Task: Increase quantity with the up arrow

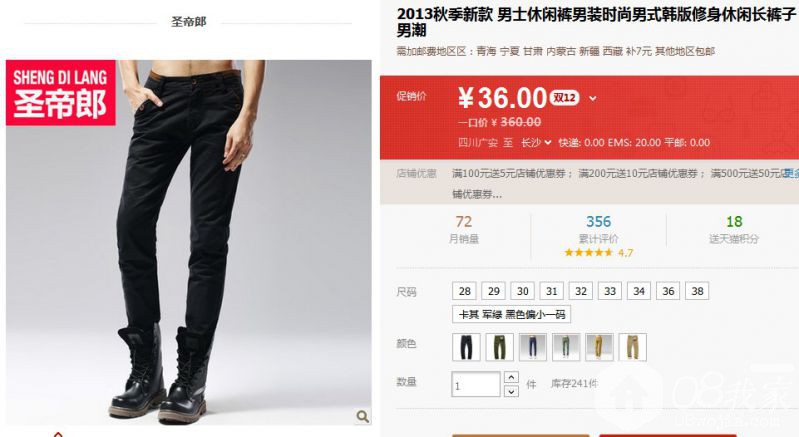Action: (511, 377)
